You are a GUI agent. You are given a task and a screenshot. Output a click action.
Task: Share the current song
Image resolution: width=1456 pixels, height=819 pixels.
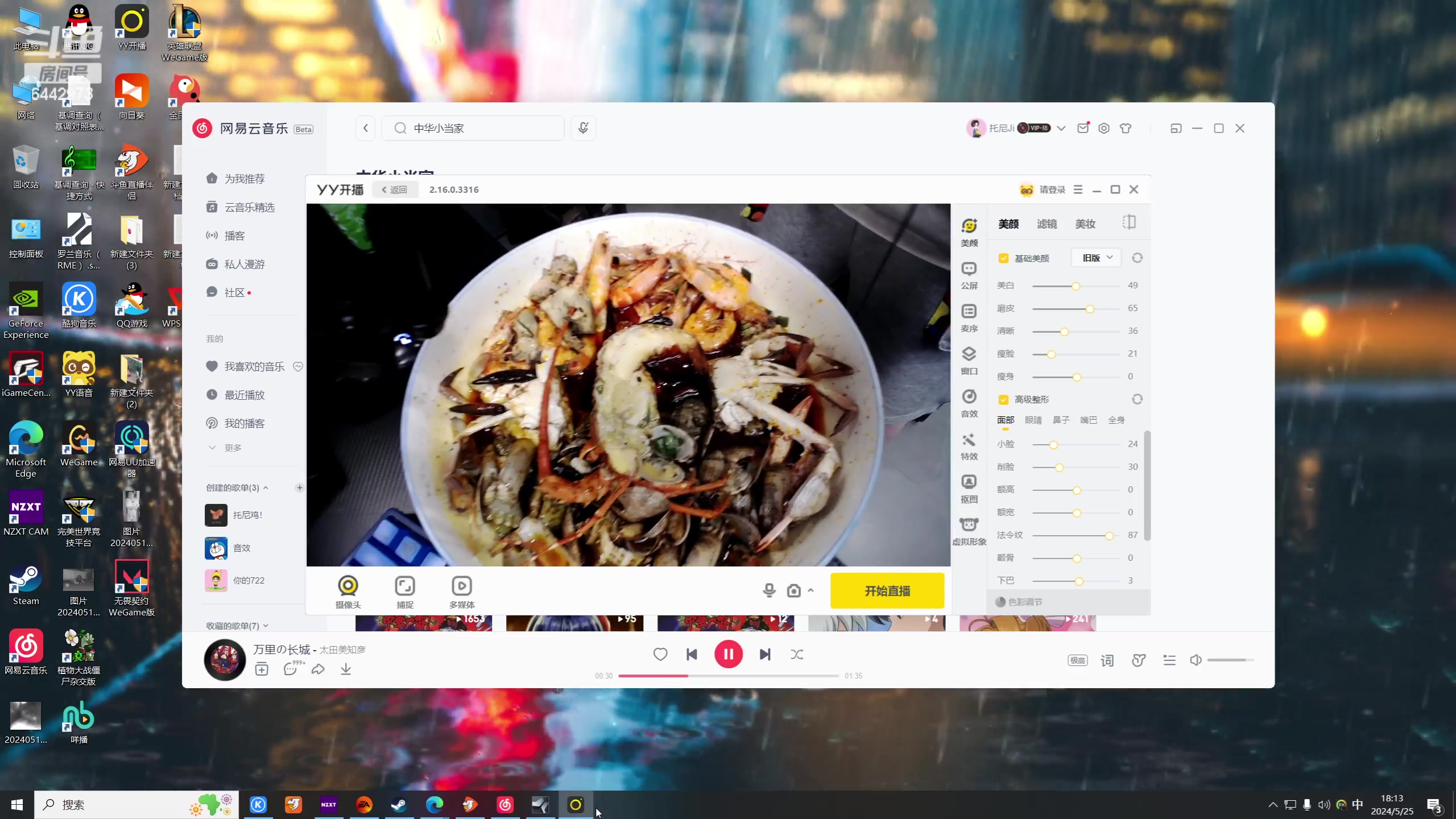tap(318, 669)
